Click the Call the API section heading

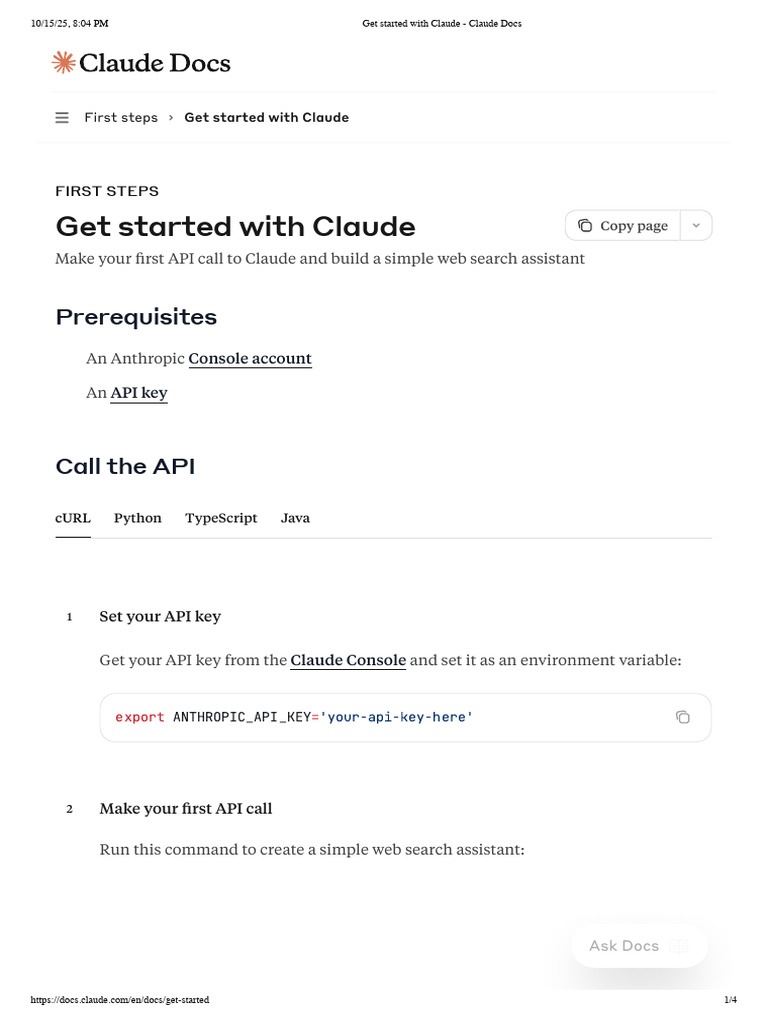(x=125, y=466)
